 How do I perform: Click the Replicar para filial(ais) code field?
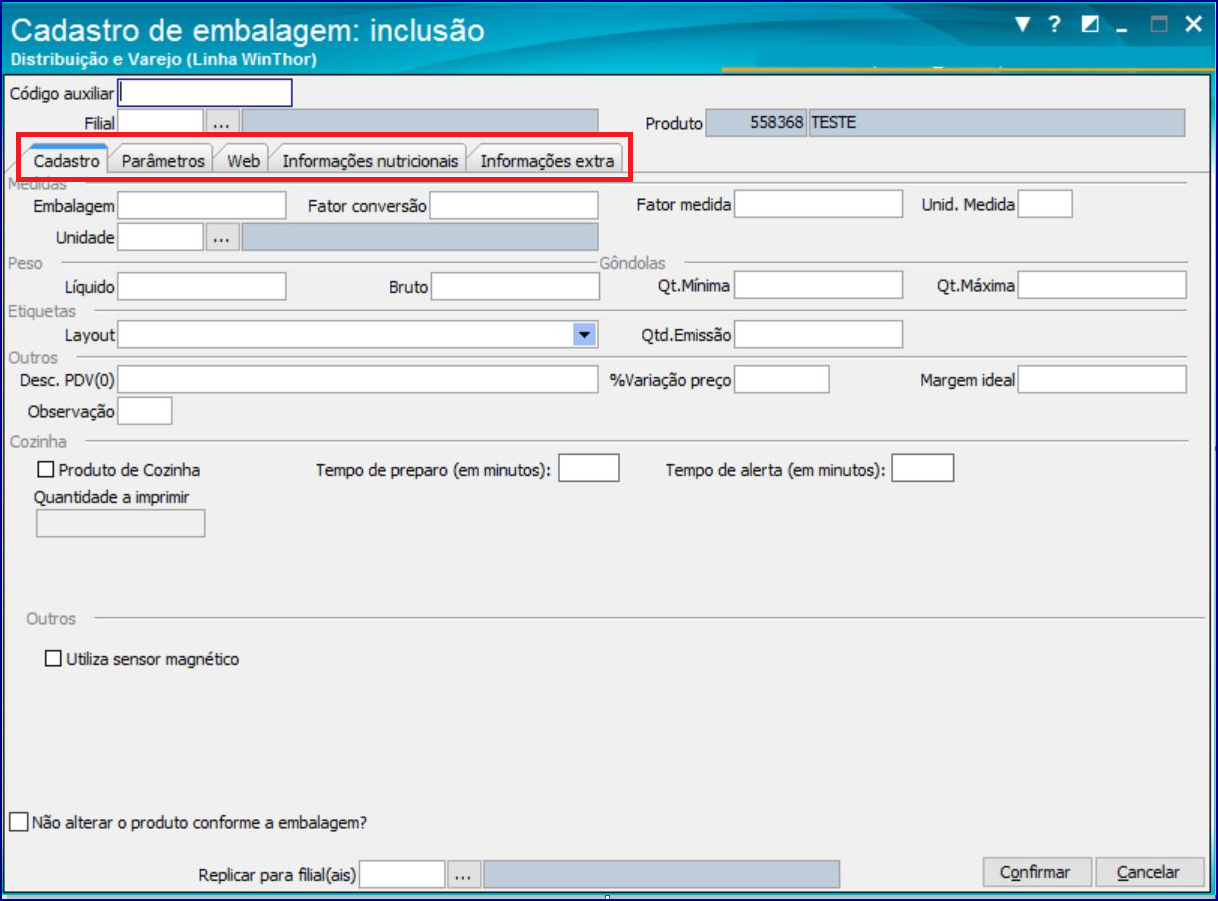[402, 874]
